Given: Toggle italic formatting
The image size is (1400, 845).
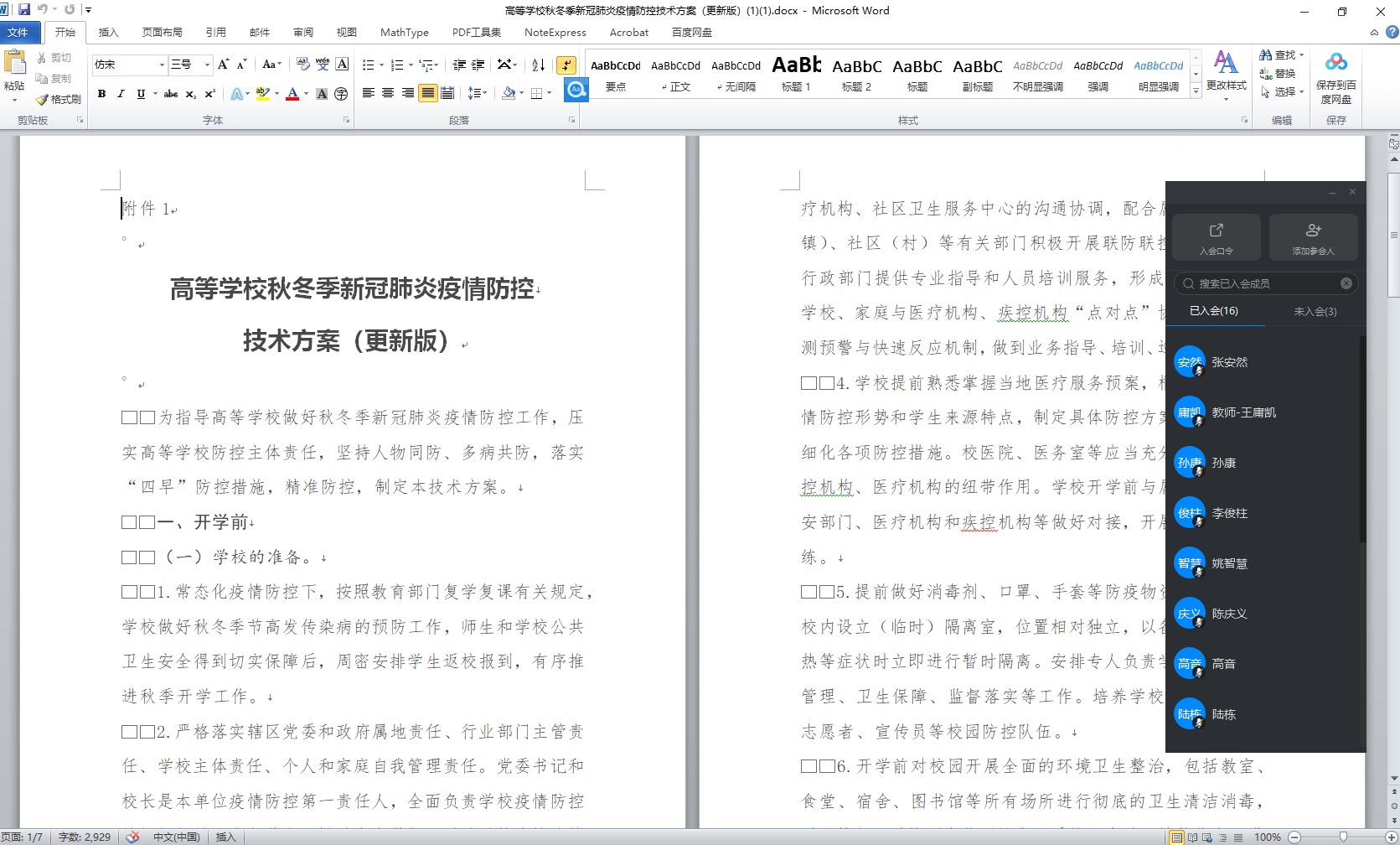Looking at the screenshot, I should coord(121,94).
